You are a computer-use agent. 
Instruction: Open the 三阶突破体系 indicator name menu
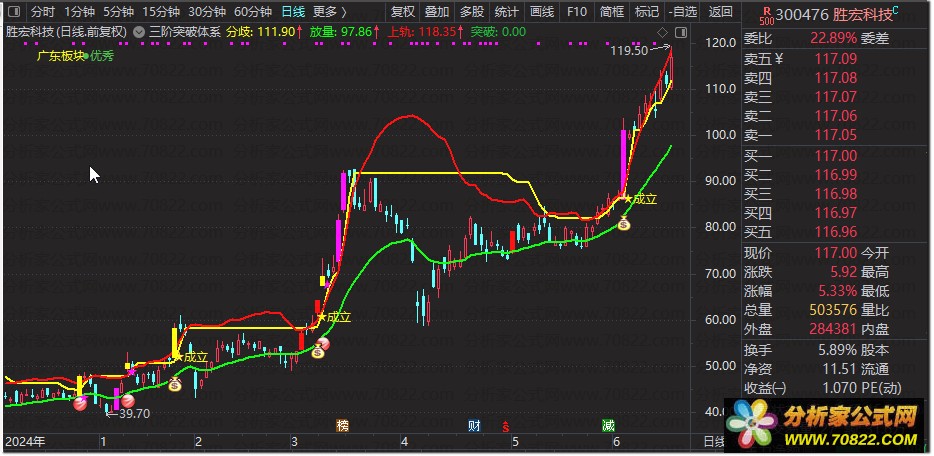point(185,32)
